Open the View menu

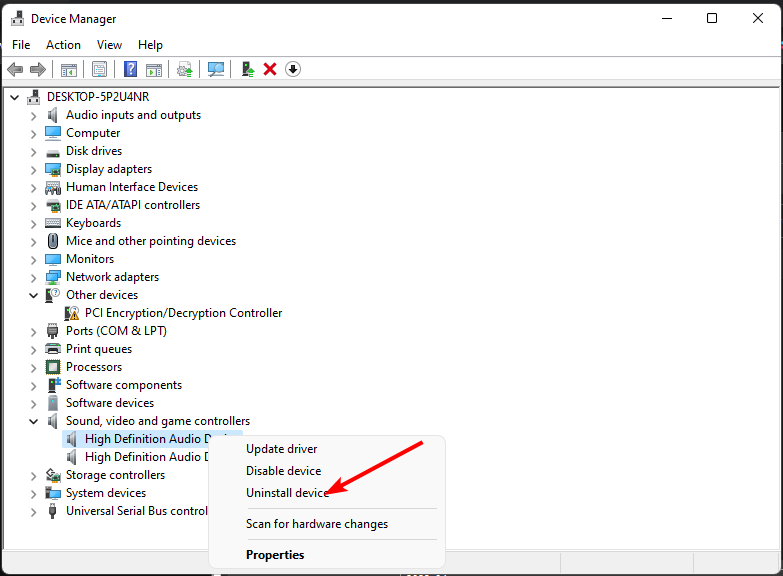pos(109,45)
